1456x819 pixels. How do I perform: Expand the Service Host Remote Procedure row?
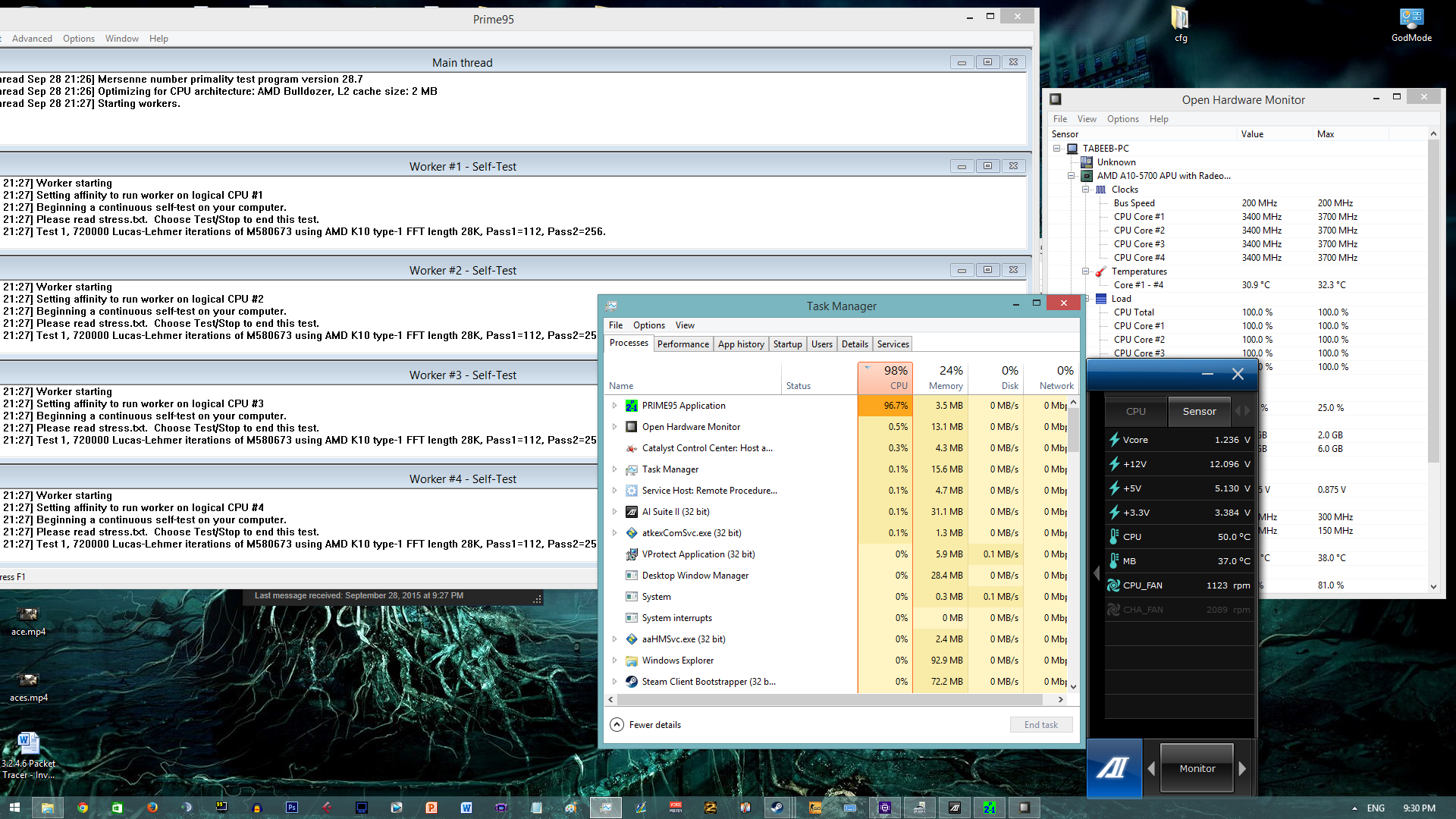614,491
